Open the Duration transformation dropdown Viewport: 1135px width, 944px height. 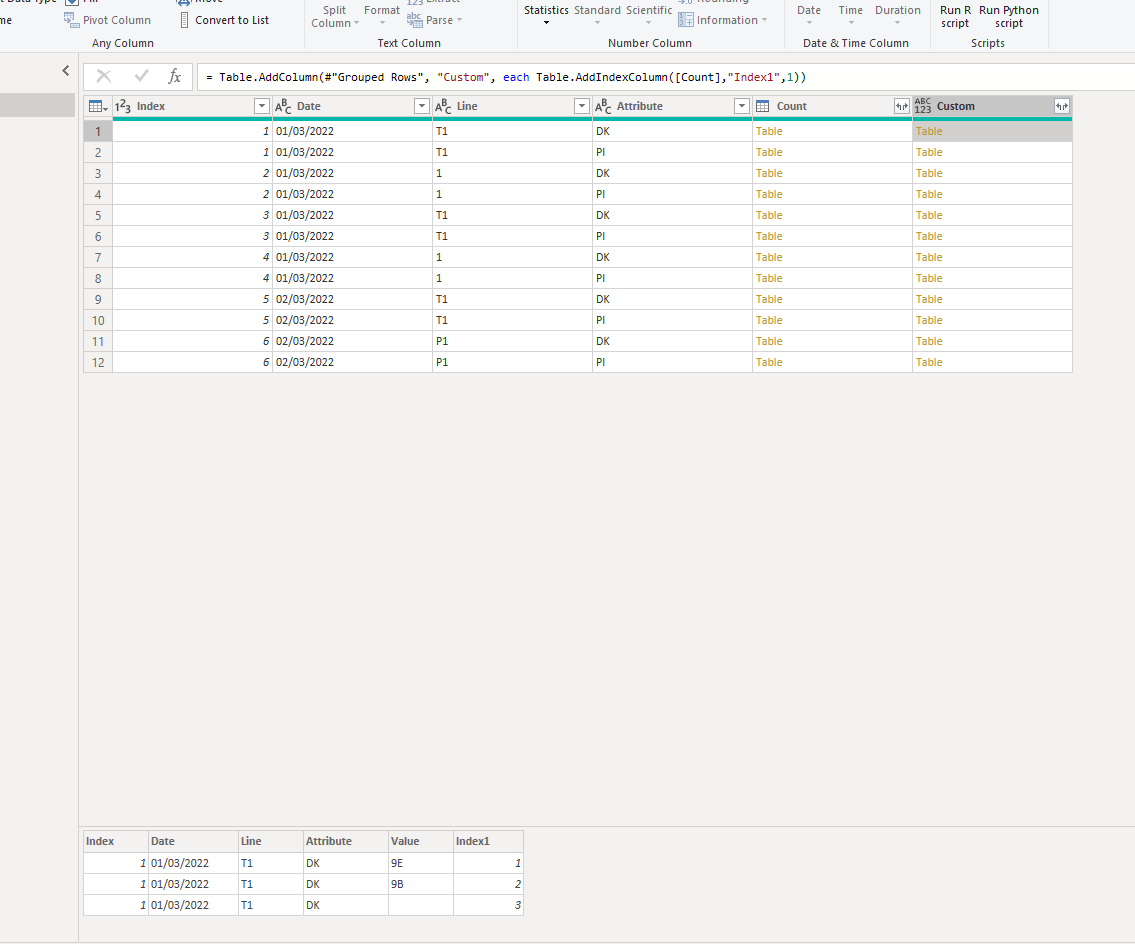[x=898, y=14]
